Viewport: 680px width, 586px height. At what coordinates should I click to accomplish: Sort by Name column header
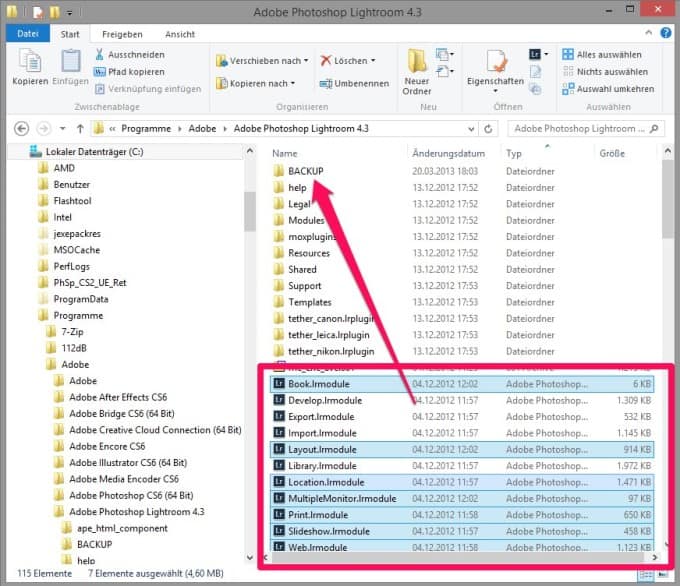click(x=285, y=154)
